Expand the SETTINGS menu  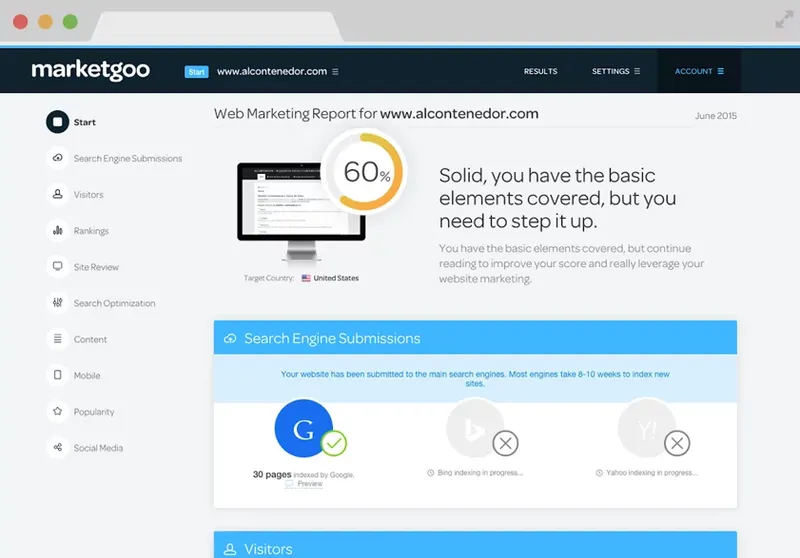(x=616, y=71)
